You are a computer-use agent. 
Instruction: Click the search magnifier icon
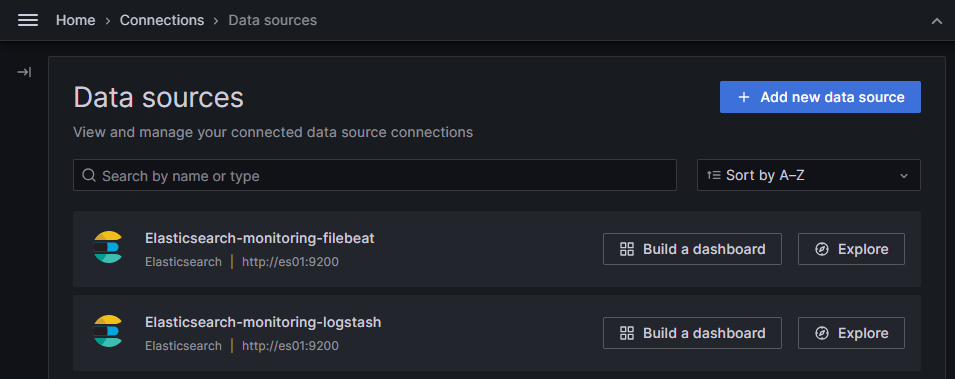coord(89,175)
